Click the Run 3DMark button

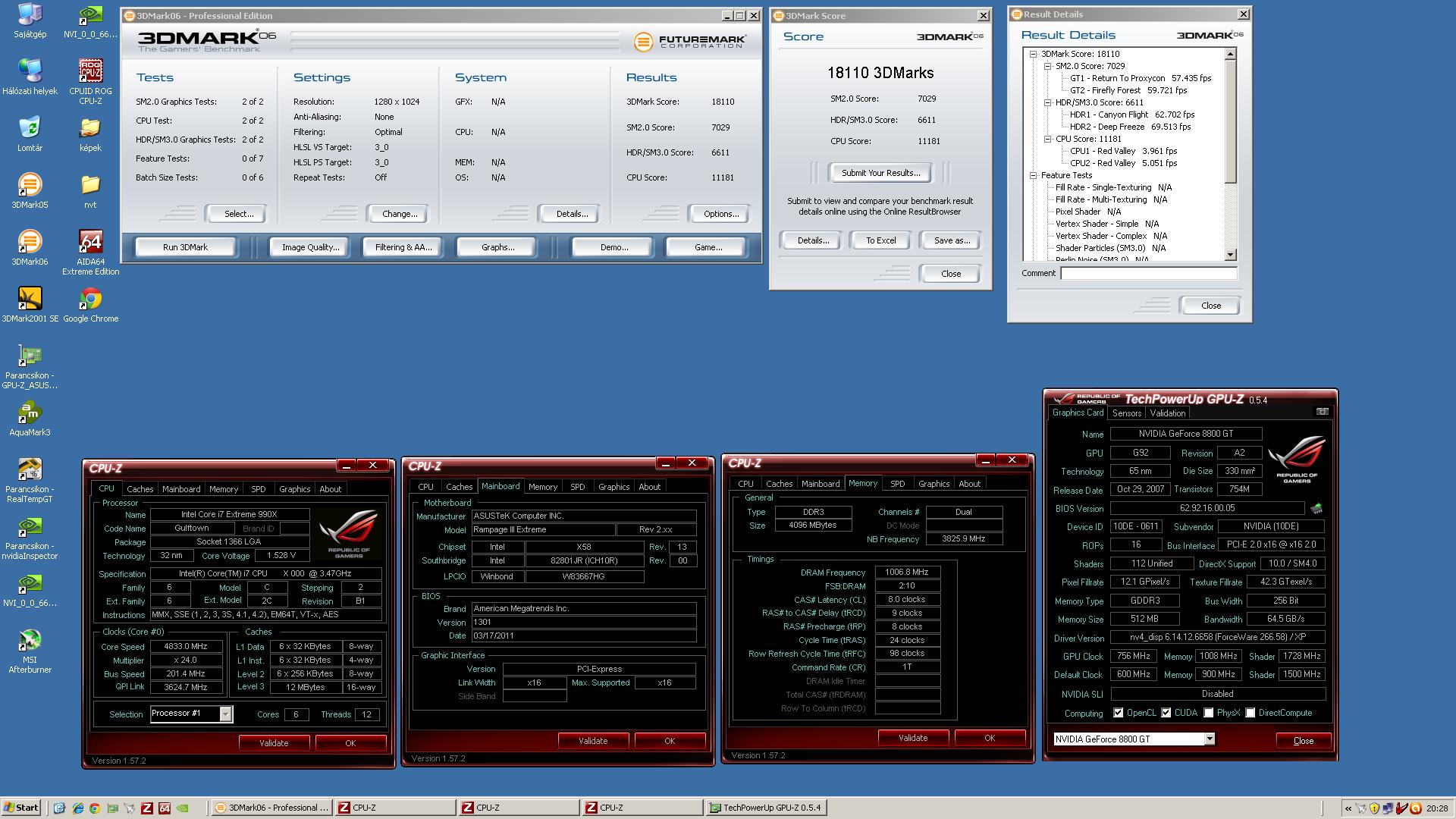coord(185,247)
